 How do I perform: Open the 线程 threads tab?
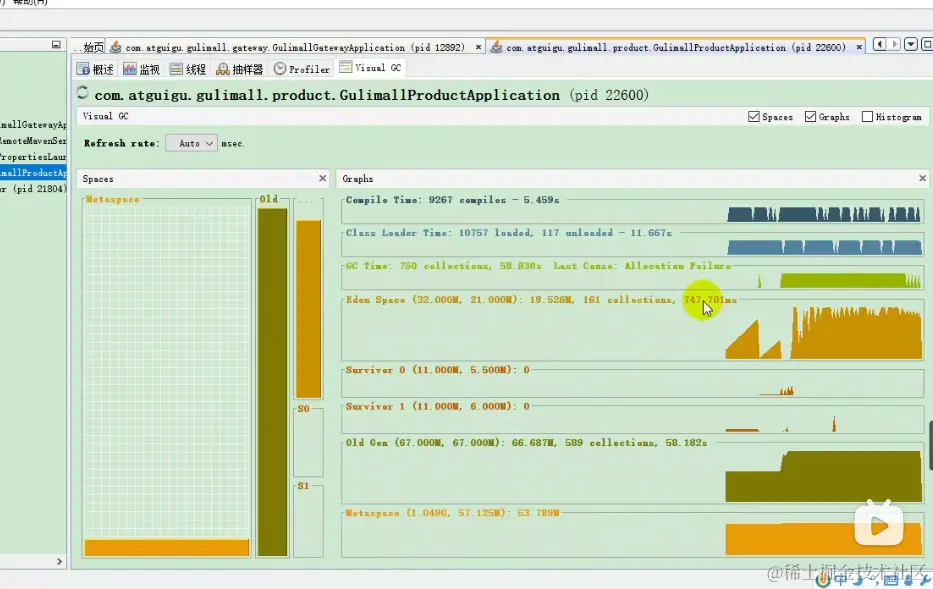[187, 69]
